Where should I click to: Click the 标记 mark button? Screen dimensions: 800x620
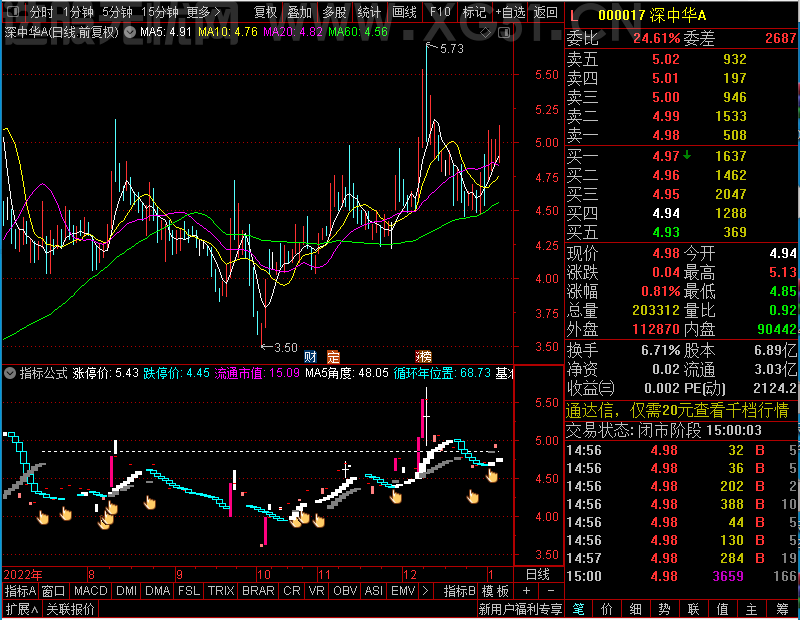tap(474, 12)
